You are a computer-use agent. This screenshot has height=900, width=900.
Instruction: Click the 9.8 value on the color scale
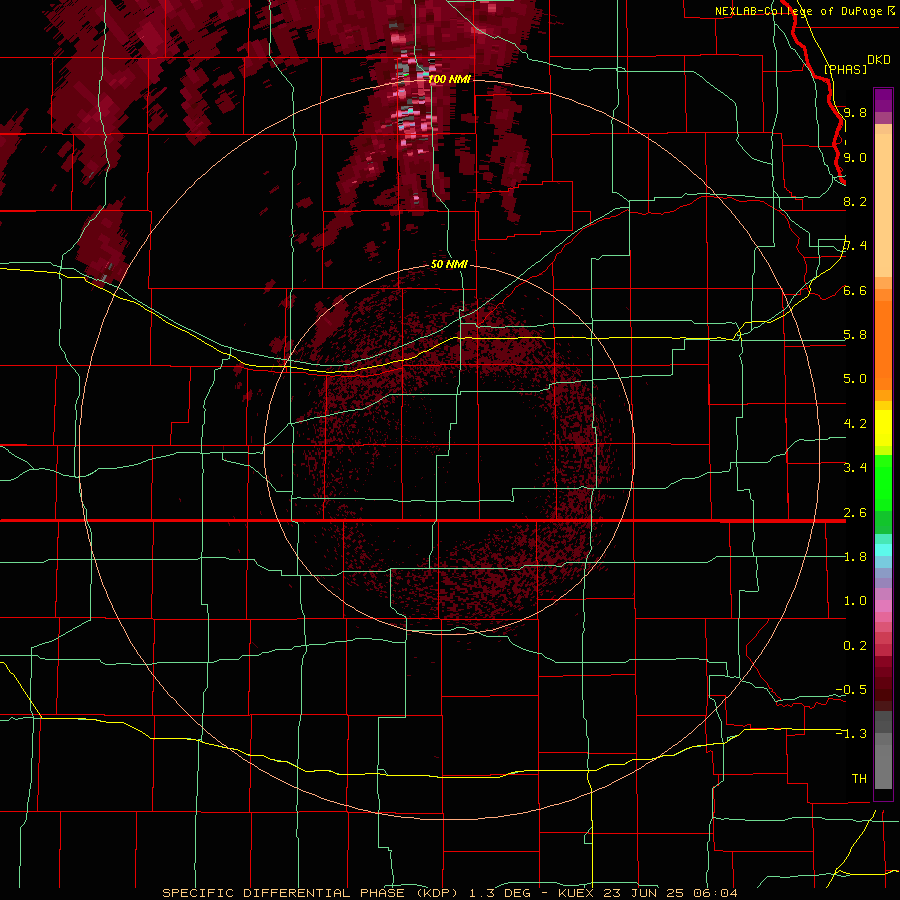[855, 112]
